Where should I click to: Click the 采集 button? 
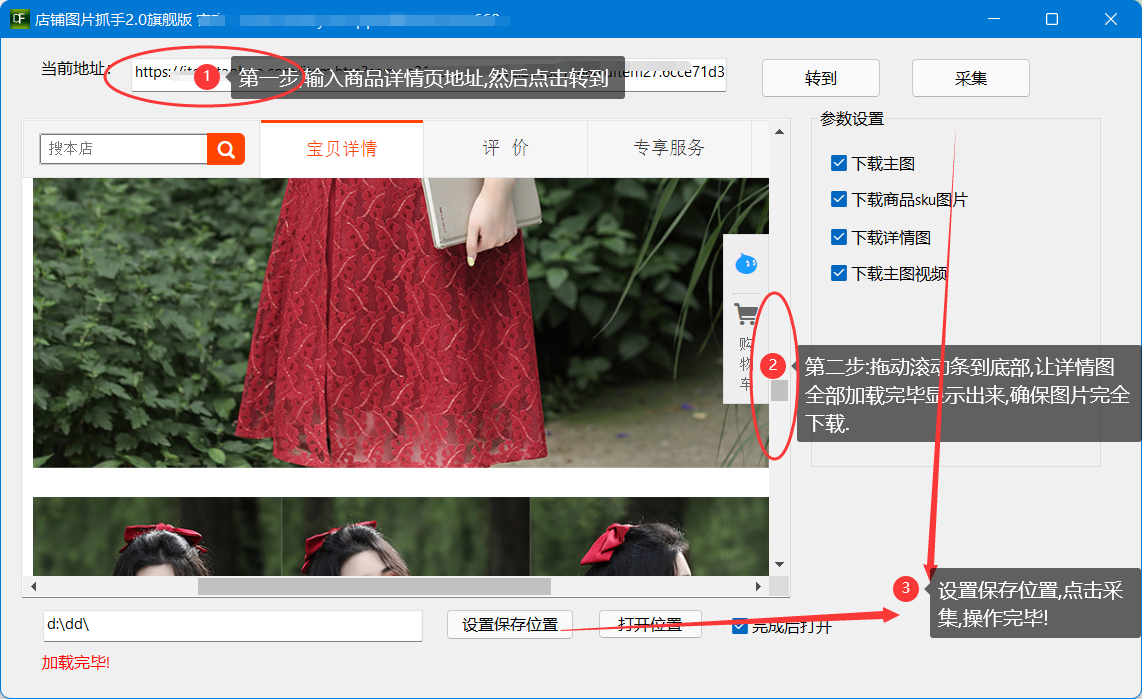click(x=970, y=78)
